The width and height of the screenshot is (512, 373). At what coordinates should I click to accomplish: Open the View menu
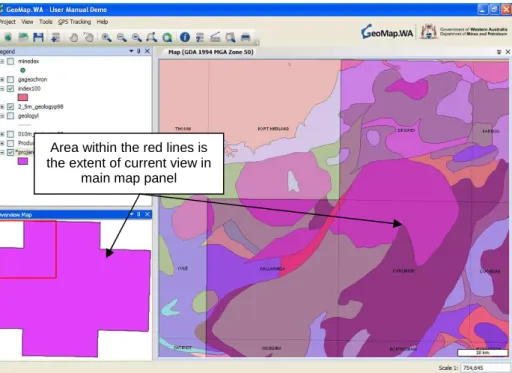click(27, 22)
